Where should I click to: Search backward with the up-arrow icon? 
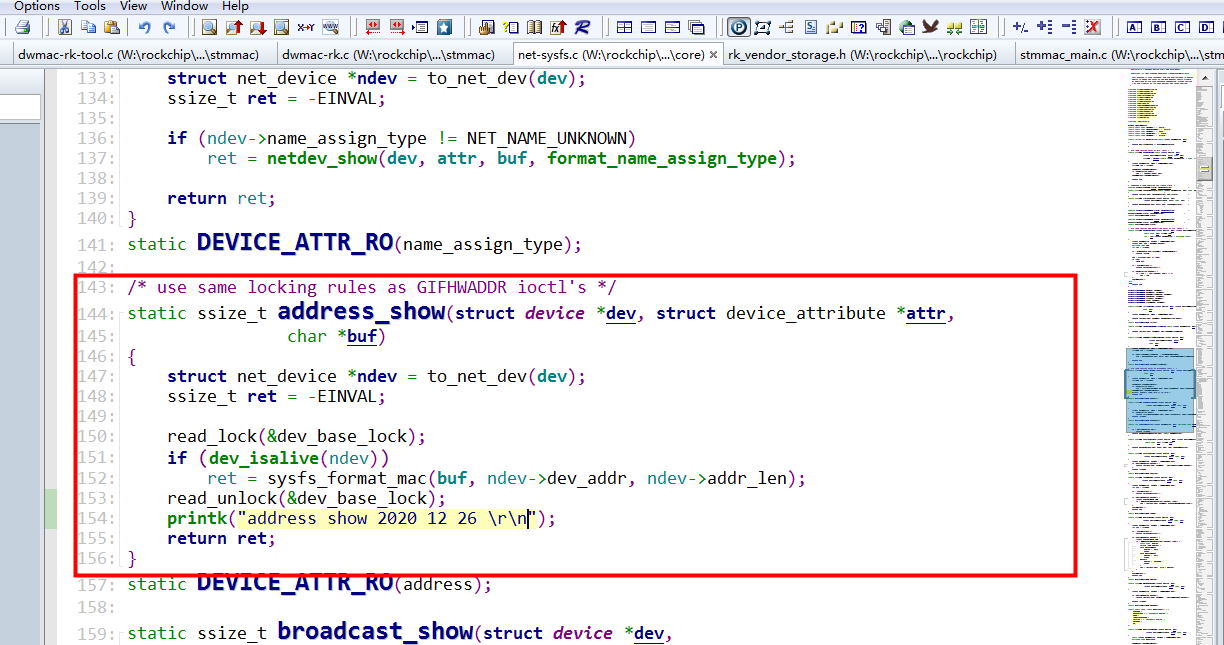234,27
